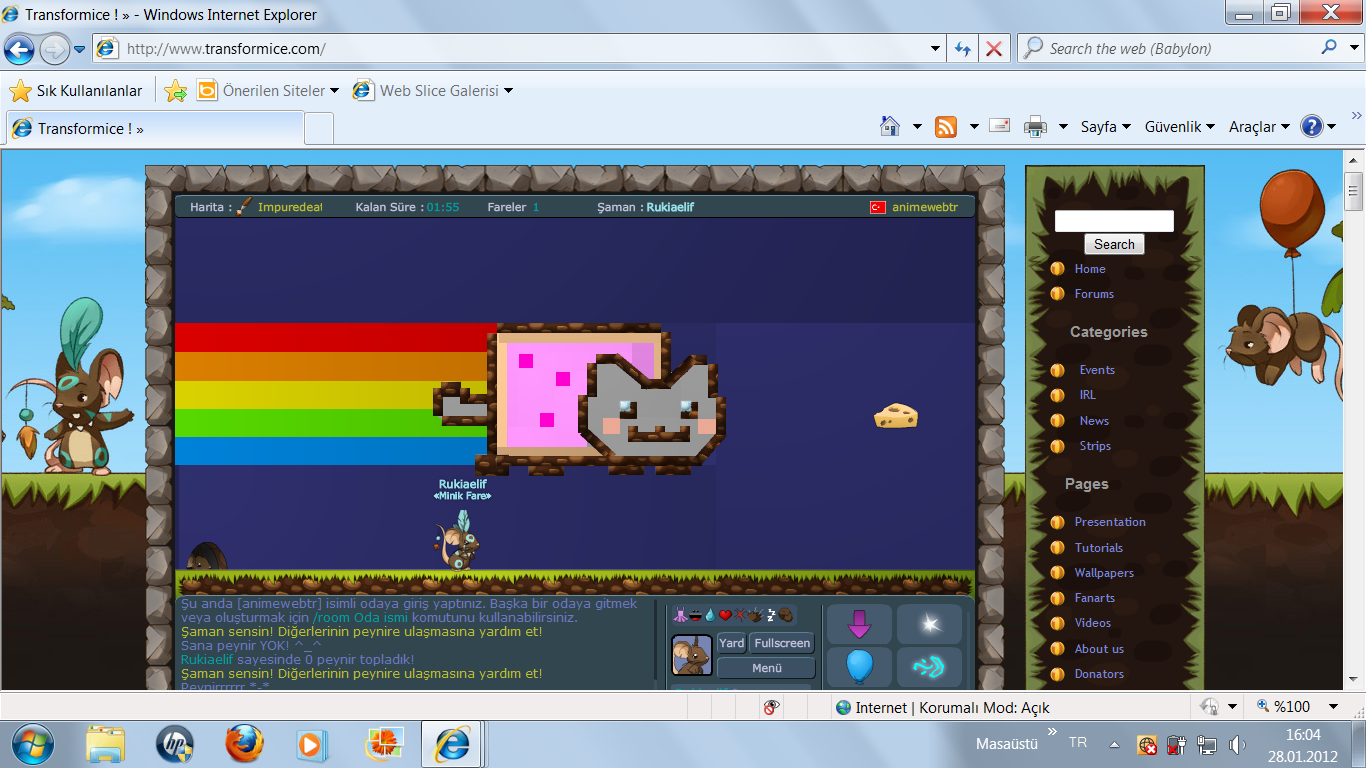Click the add to favorites bar star icon

pos(176,91)
